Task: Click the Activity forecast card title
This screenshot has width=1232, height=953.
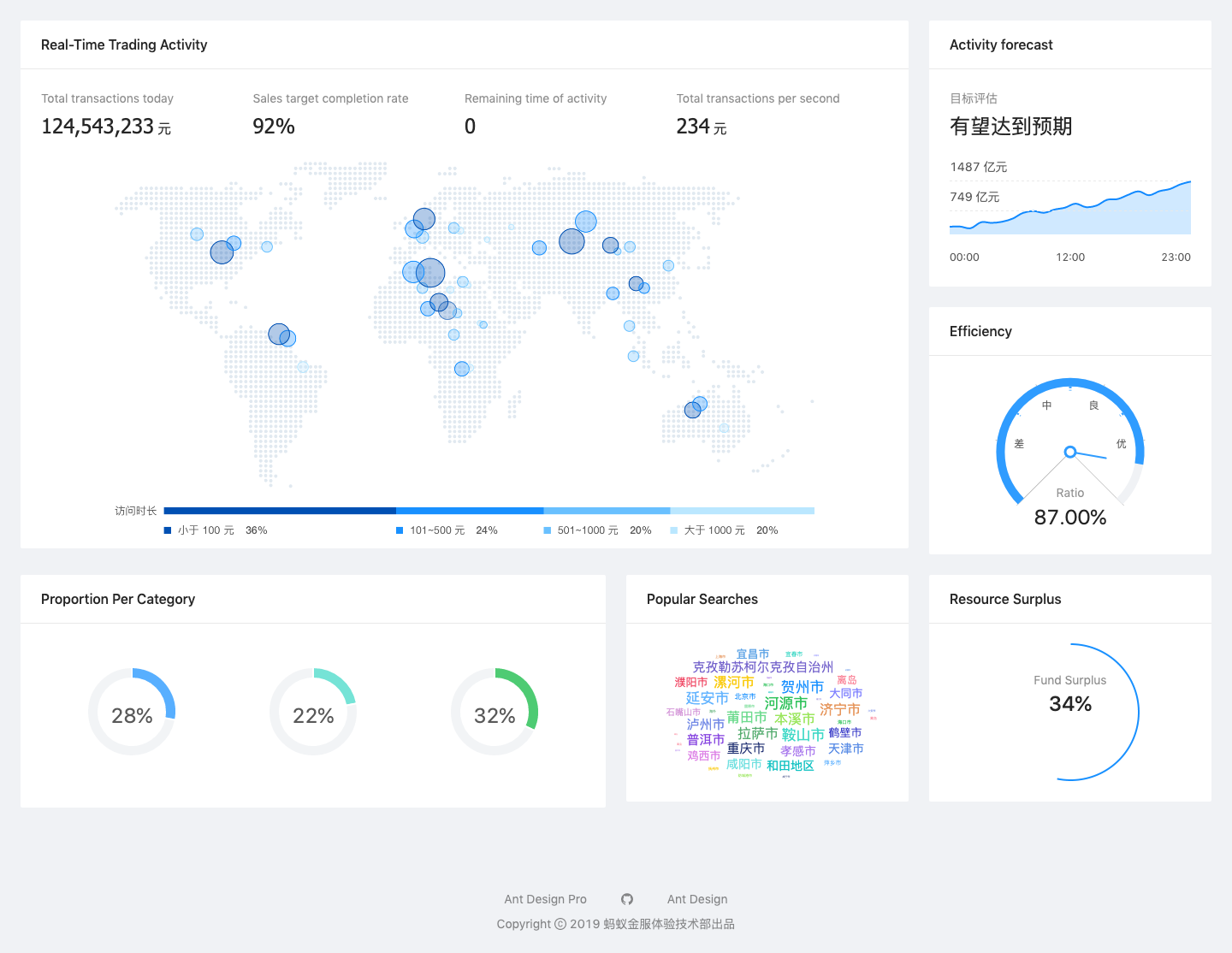Action: pos(1001,44)
